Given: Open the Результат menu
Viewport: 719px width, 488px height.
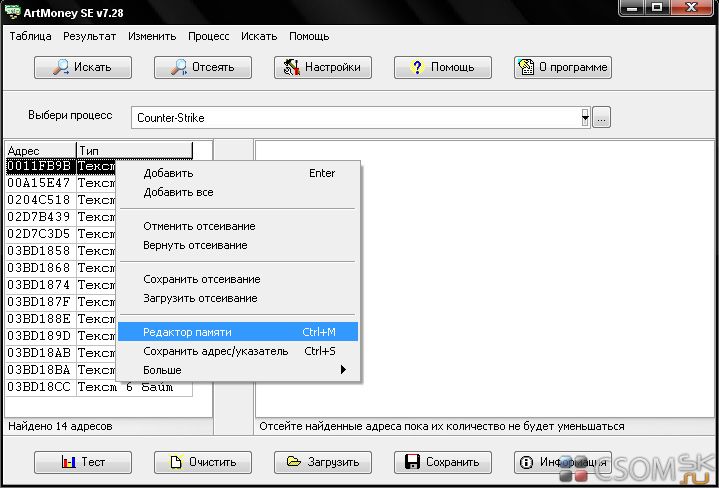Looking at the screenshot, I should pyautogui.click(x=89, y=36).
